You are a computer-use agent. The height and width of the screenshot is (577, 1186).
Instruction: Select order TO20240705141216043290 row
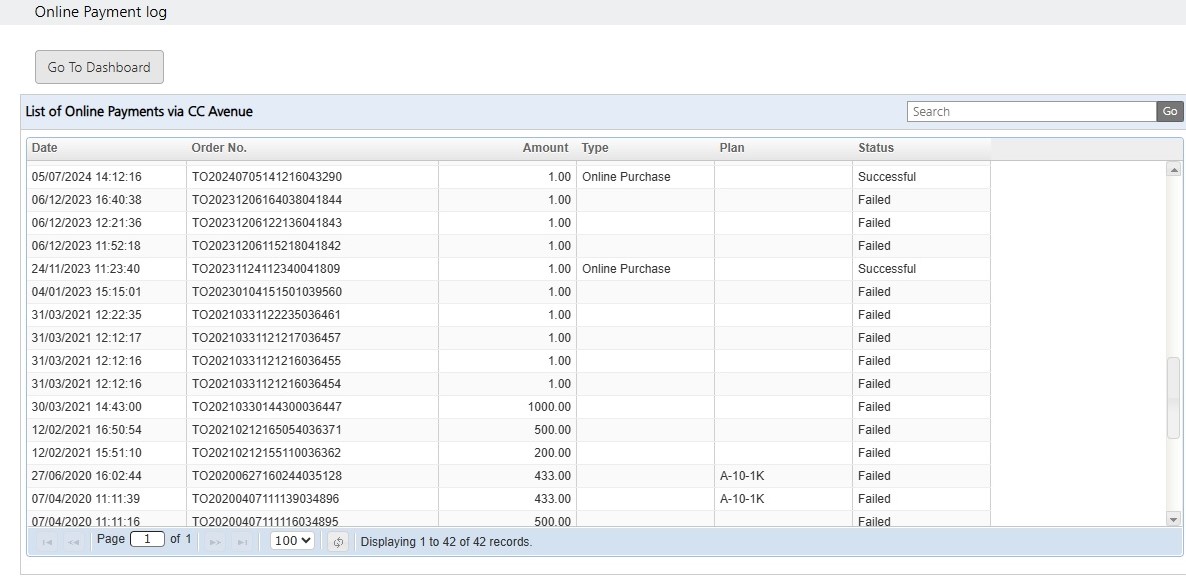pyautogui.click(x=508, y=177)
